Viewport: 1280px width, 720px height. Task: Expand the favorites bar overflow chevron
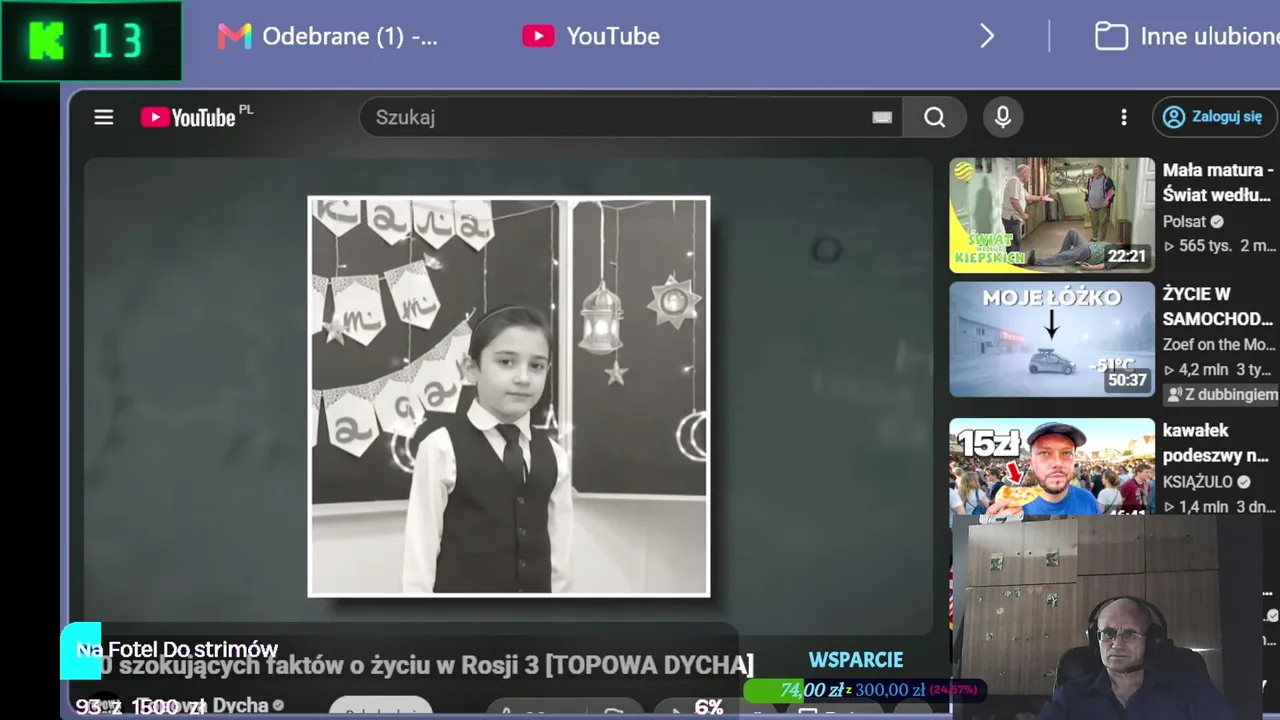(987, 37)
